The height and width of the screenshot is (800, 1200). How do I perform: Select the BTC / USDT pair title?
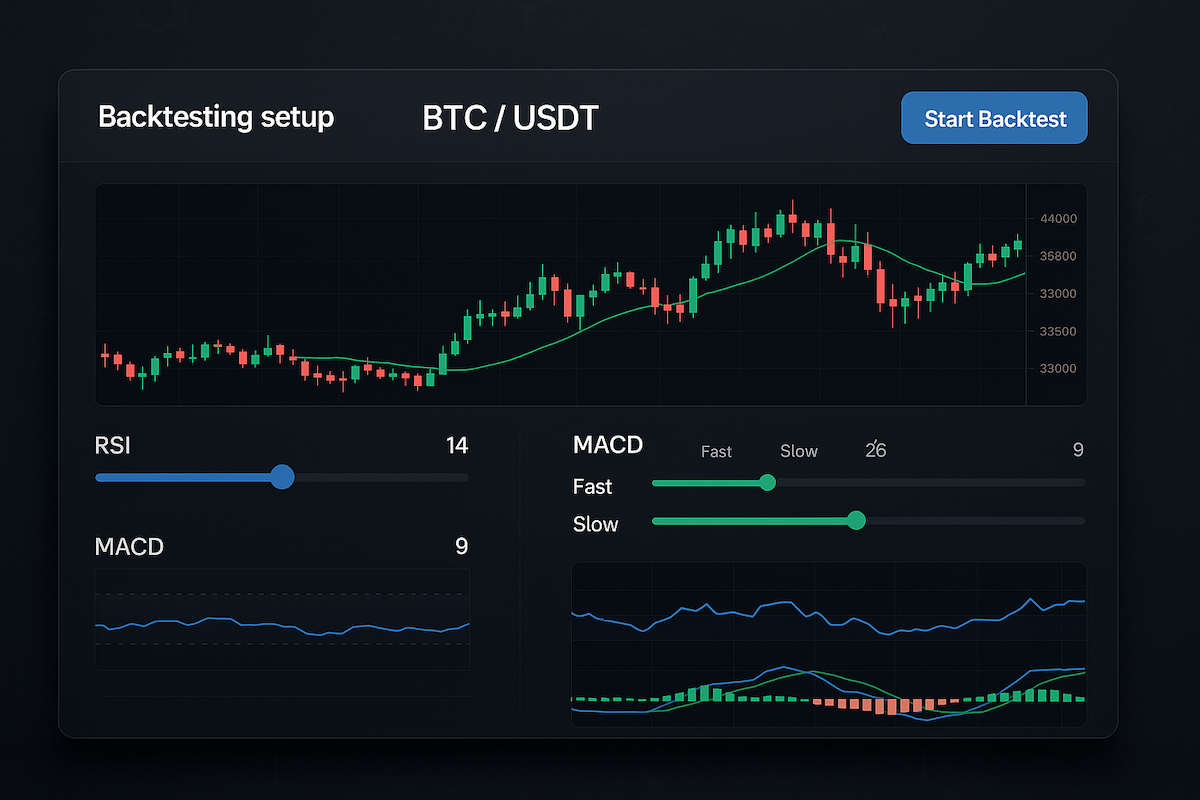tap(511, 118)
